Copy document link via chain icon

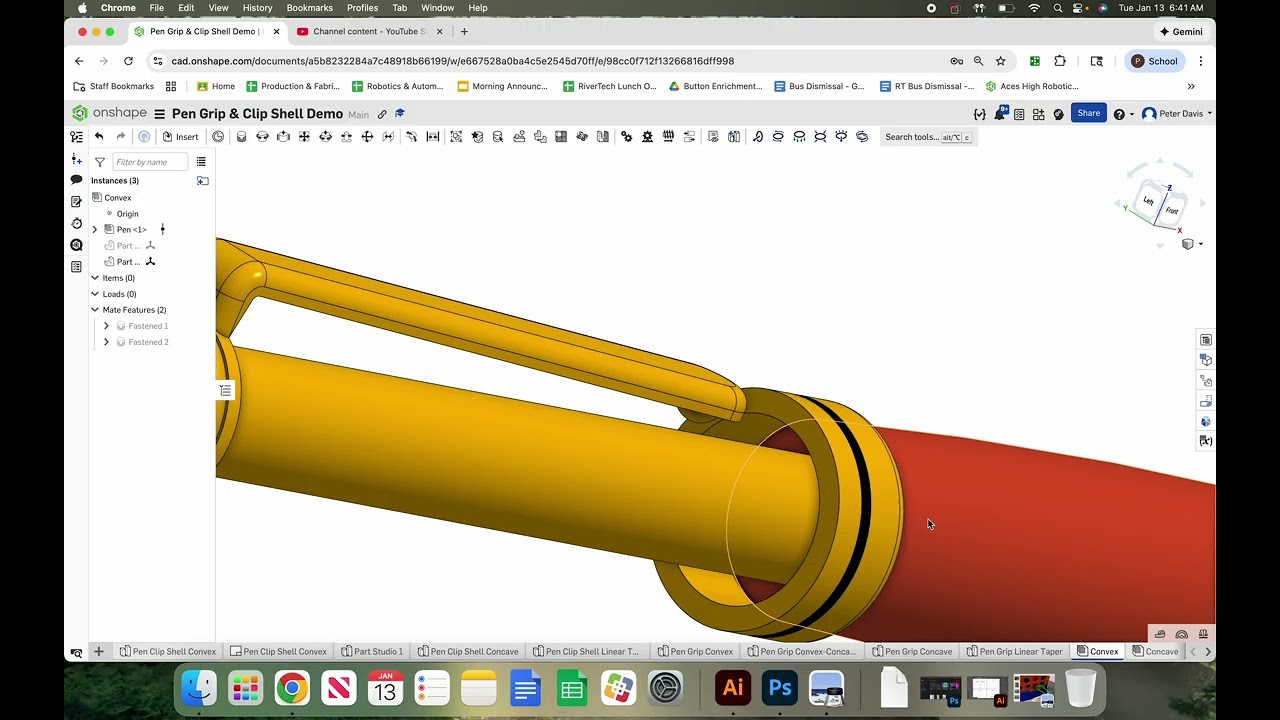pos(382,114)
